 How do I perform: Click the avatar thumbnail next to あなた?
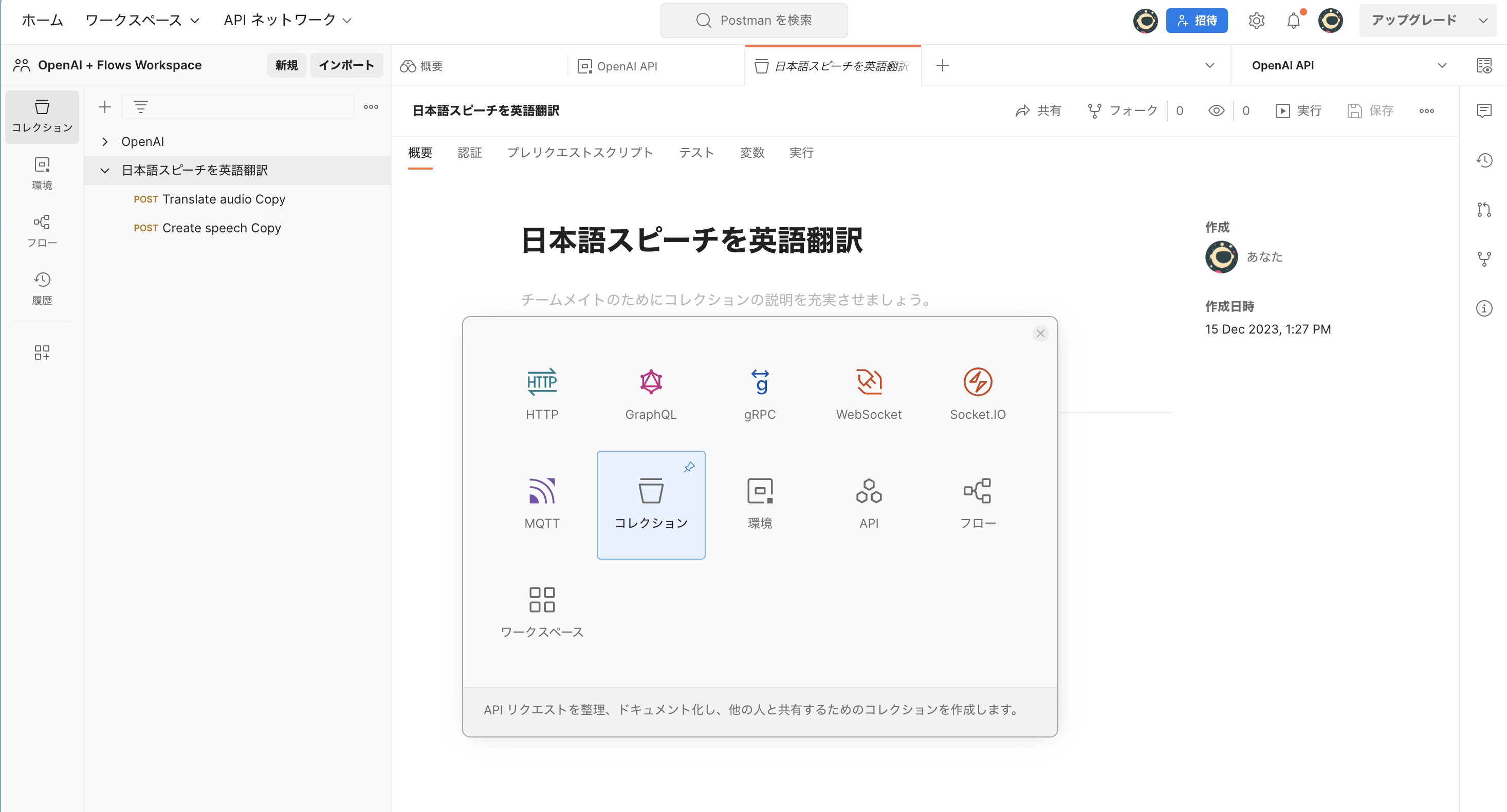[x=1221, y=257]
